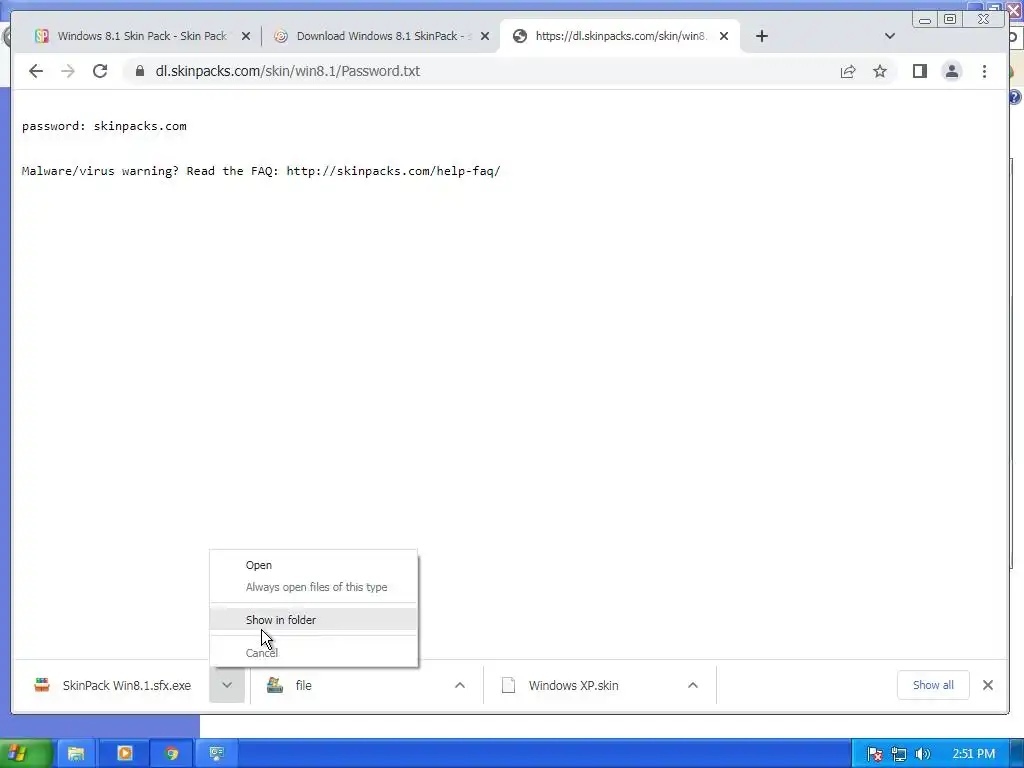
Task: Open File Explorer from the taskbar
Action: (76, 754)
